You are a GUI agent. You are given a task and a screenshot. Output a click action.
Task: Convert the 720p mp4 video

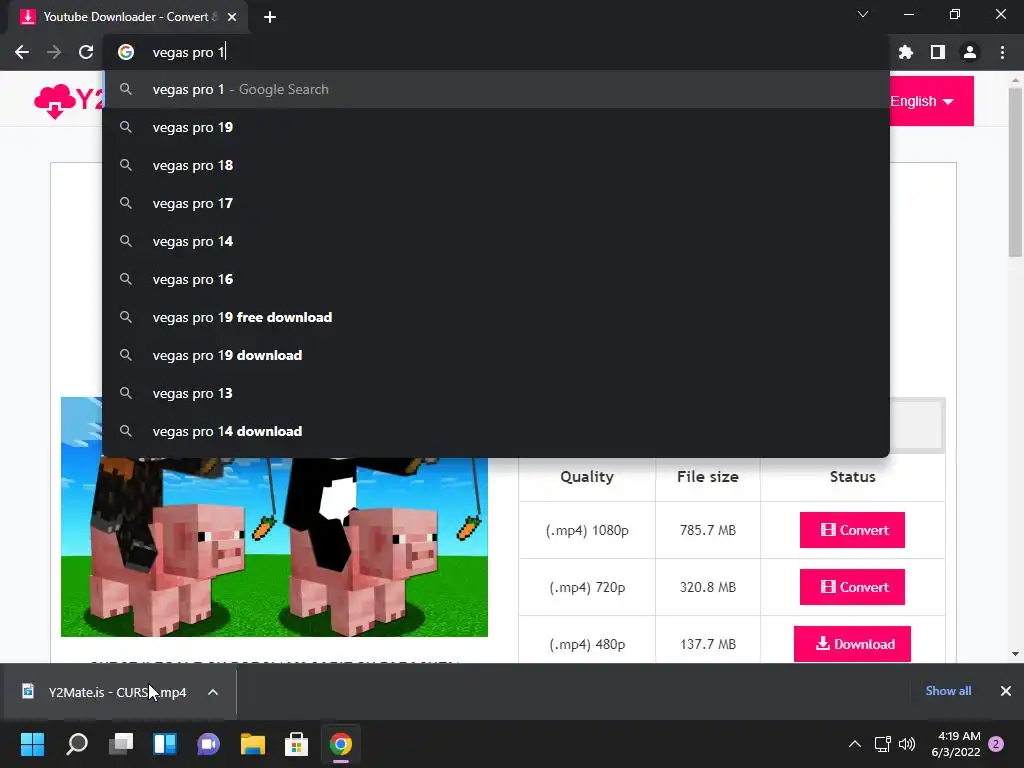pyautogui.click(x=852, y=586)
